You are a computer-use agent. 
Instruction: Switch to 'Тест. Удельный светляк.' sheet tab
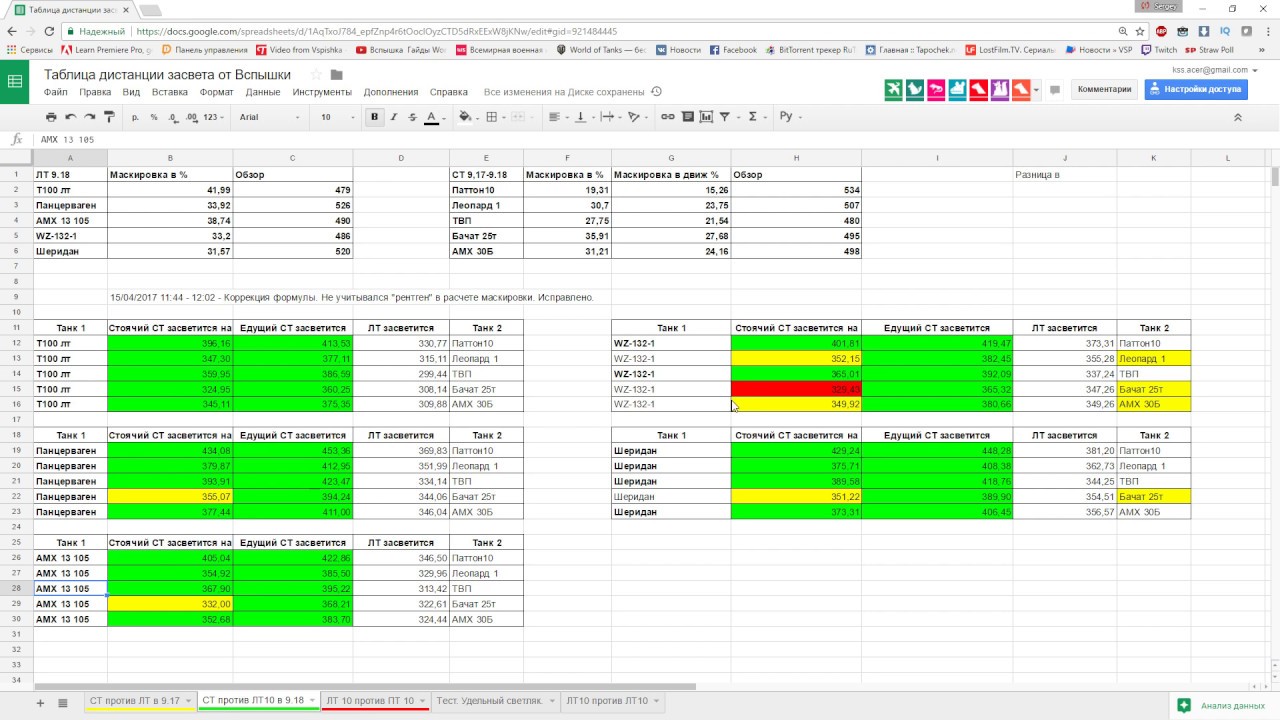click(494, 701)
